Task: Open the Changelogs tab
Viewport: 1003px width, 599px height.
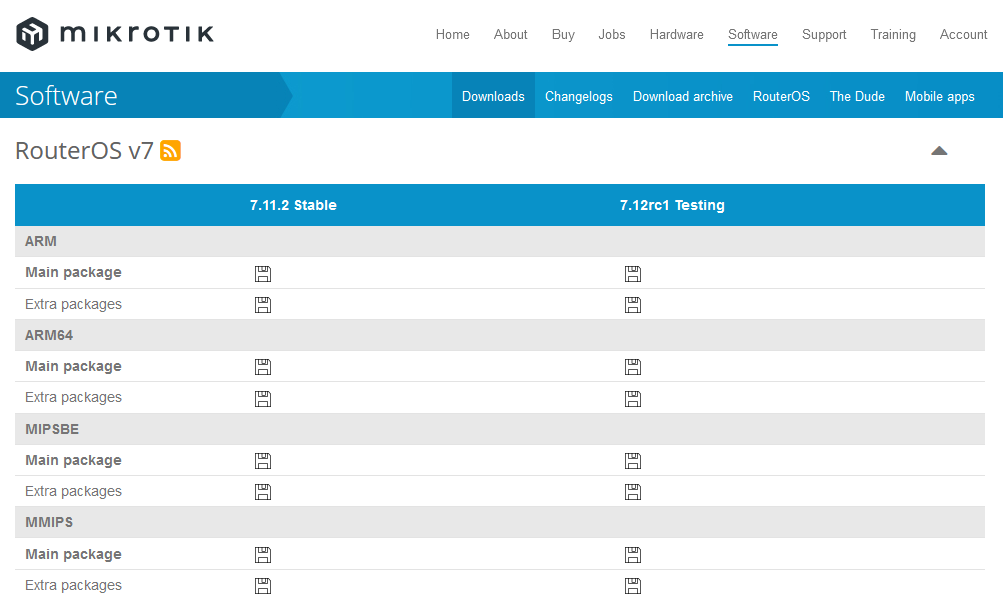Action: tap(578, 96)
